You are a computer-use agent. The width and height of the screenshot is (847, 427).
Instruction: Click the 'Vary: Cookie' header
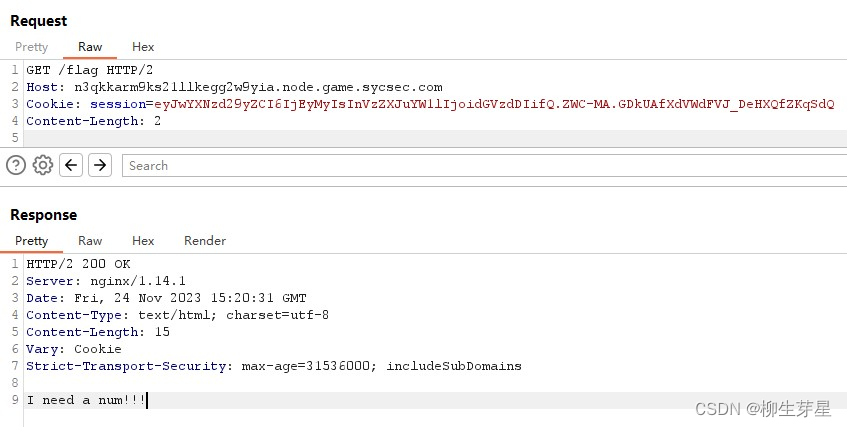[74, 349]
